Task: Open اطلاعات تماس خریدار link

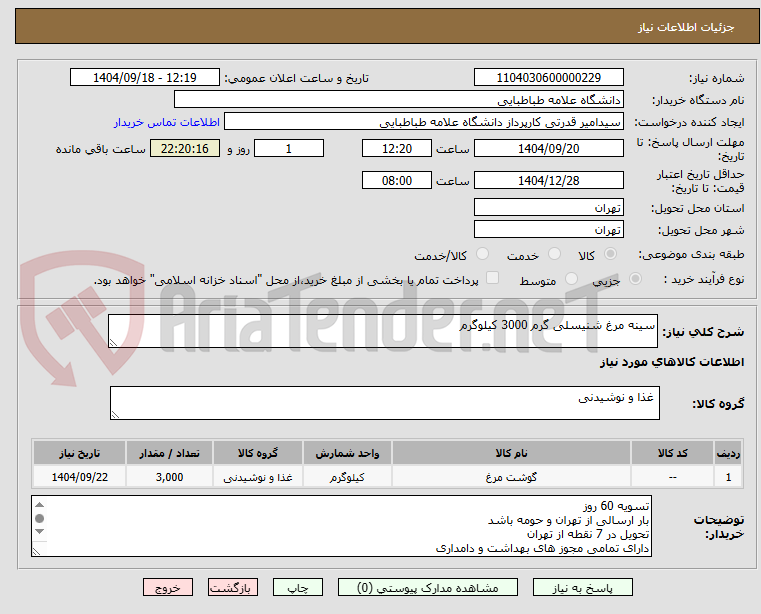Action: 167,122
